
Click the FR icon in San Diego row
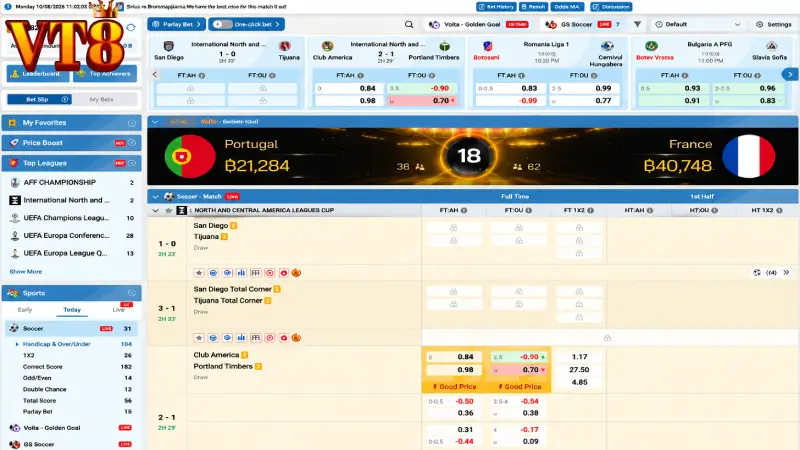coord(256,273)
